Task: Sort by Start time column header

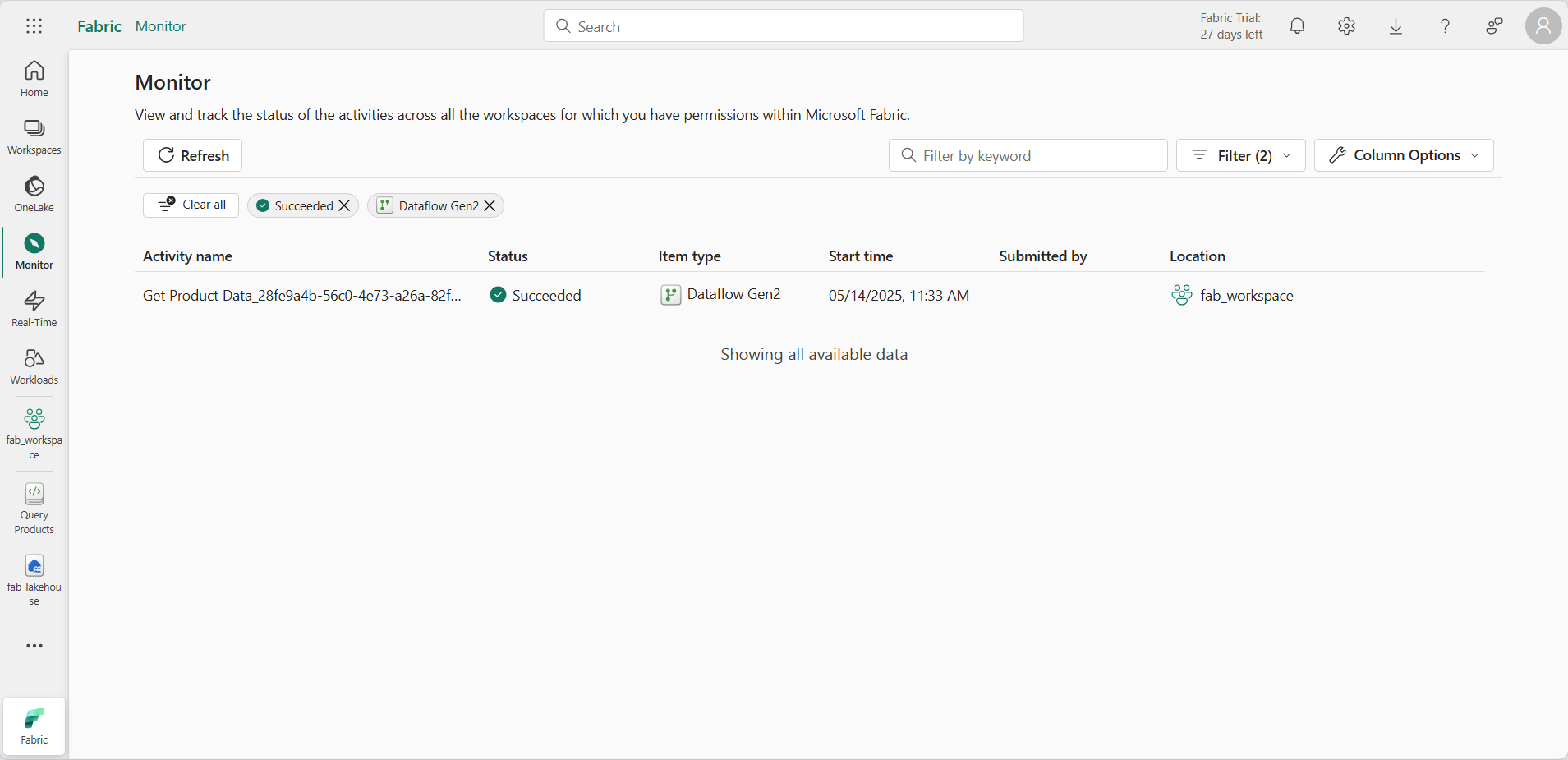Action: (x=860, y=256)
